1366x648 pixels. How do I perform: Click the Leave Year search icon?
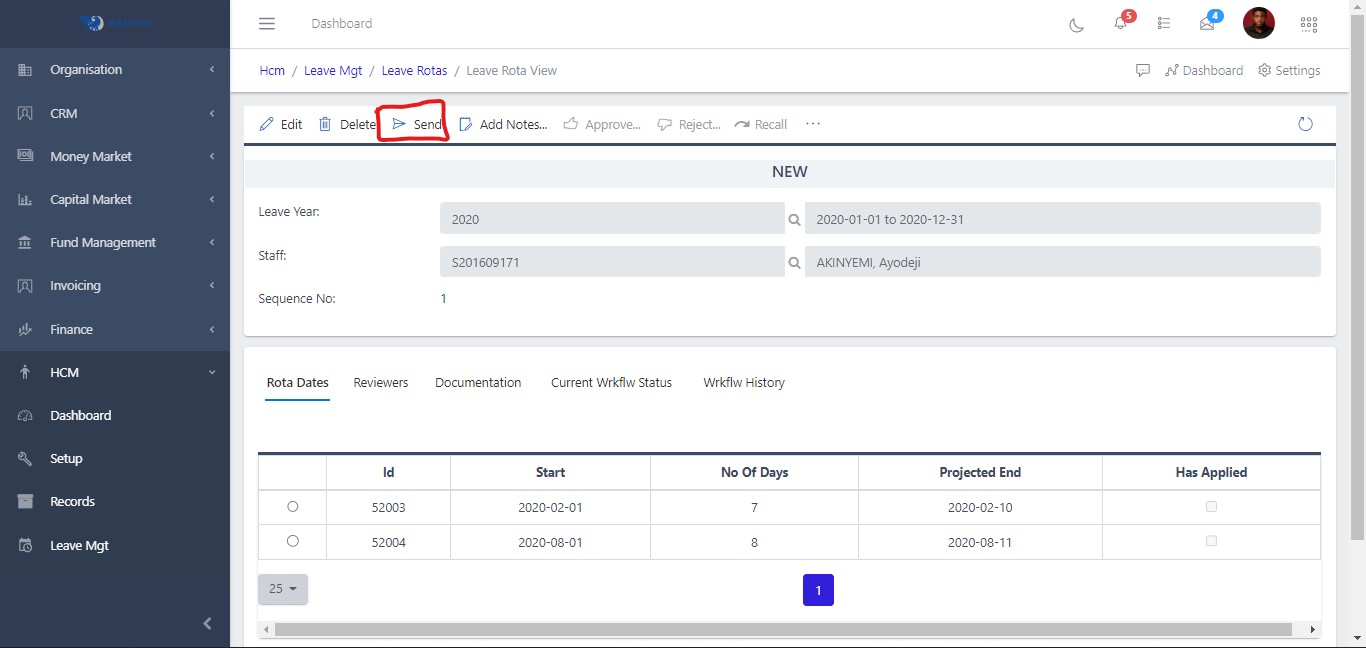coord(794,219)
